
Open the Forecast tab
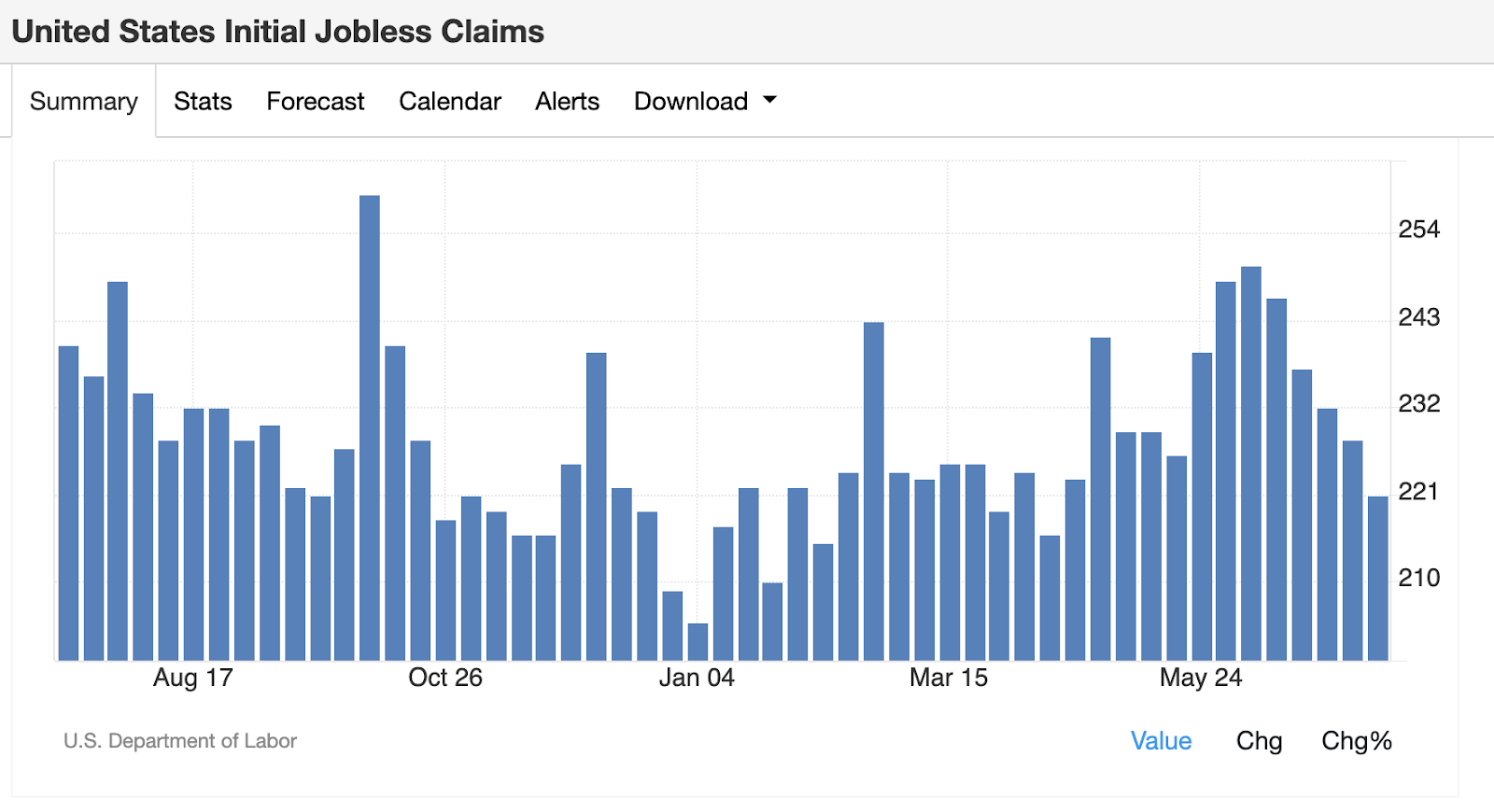(x=316, y=101)
